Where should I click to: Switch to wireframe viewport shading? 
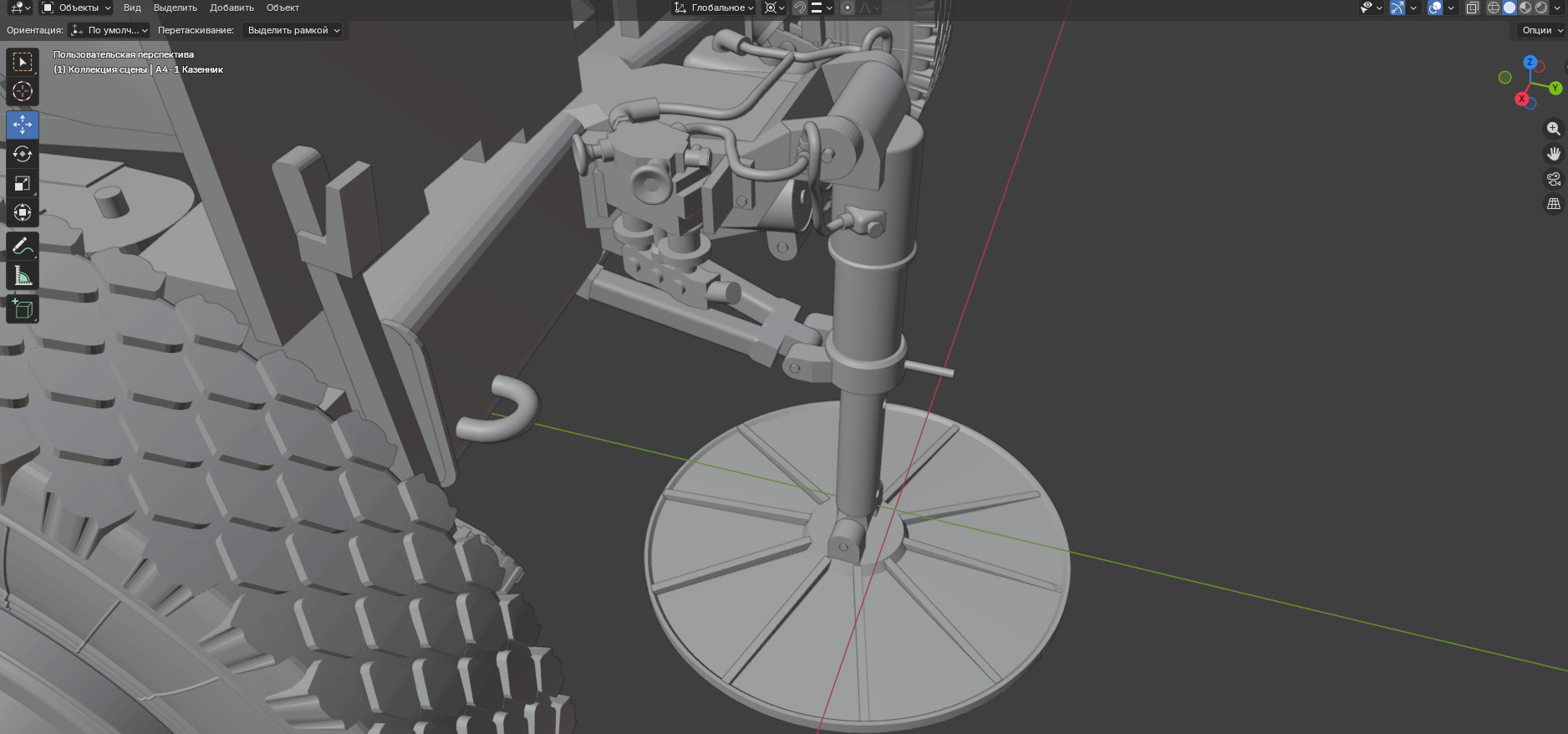(1494, 8)
